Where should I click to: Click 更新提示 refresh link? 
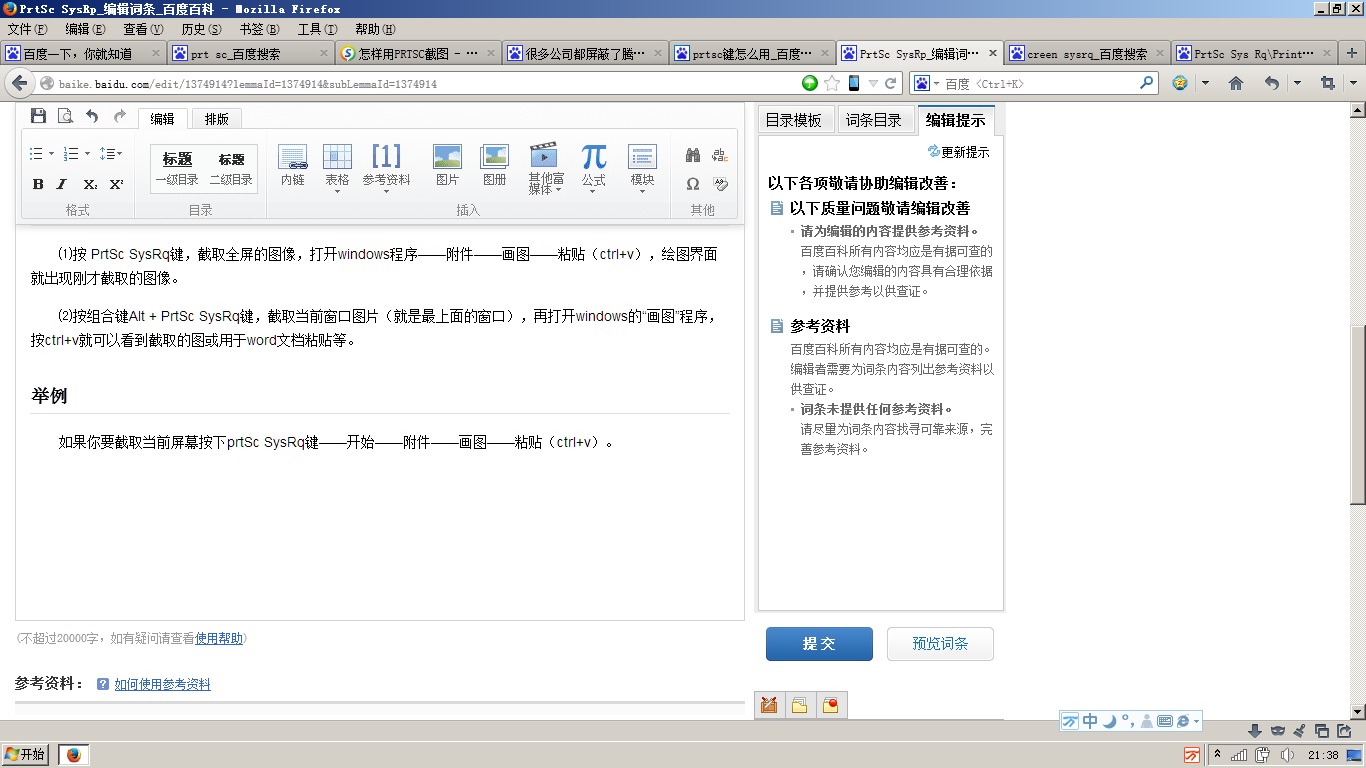[x=959, y=152]
